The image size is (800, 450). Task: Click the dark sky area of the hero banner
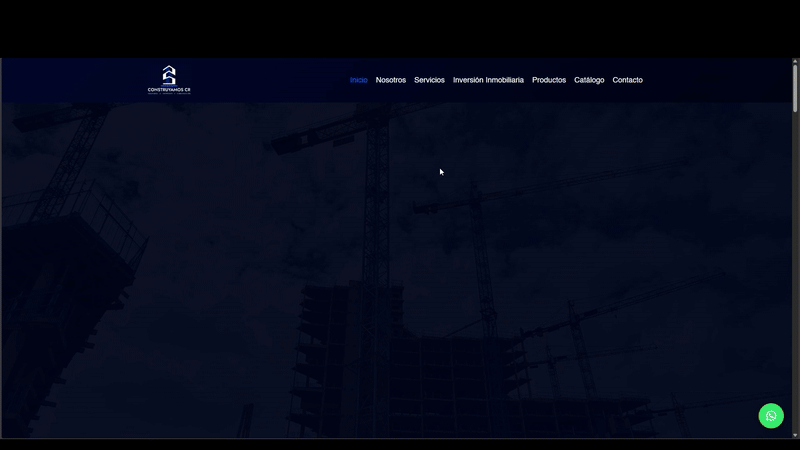(x=620, y=140)
